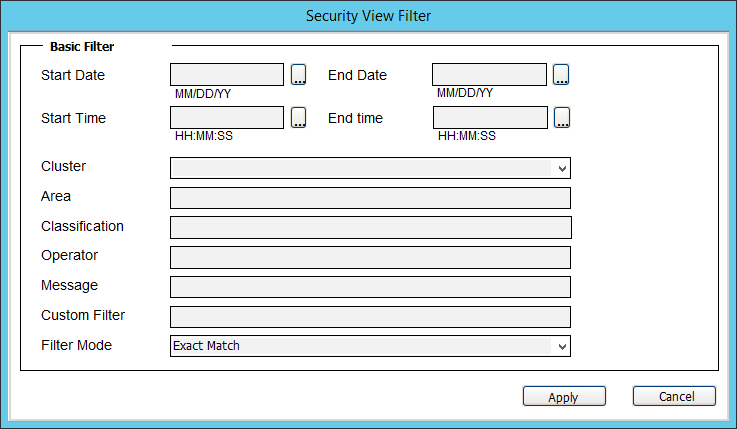This screenshot has width=737, height=429.
Task: Focus the End time input field
Action: coord(490,117)
